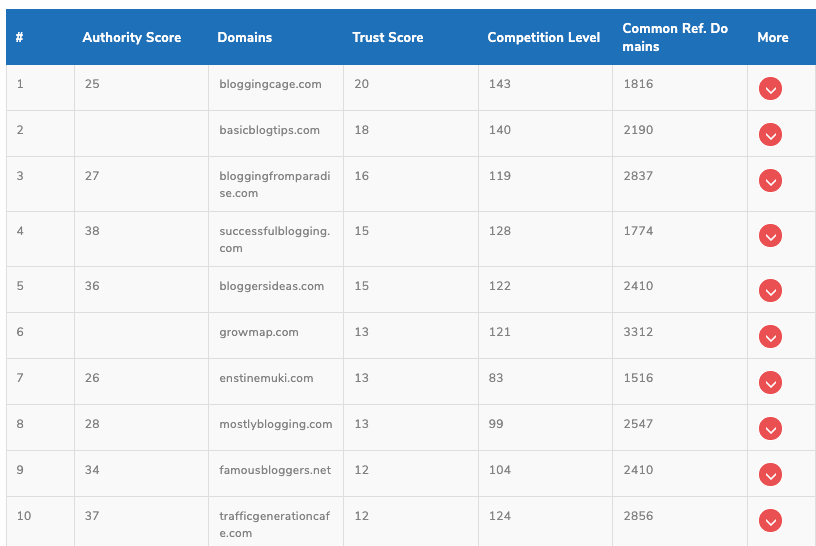Viewport: 816px width, 546px height.
Task: Expand the growmap.com row details
Action: [769, 337]
